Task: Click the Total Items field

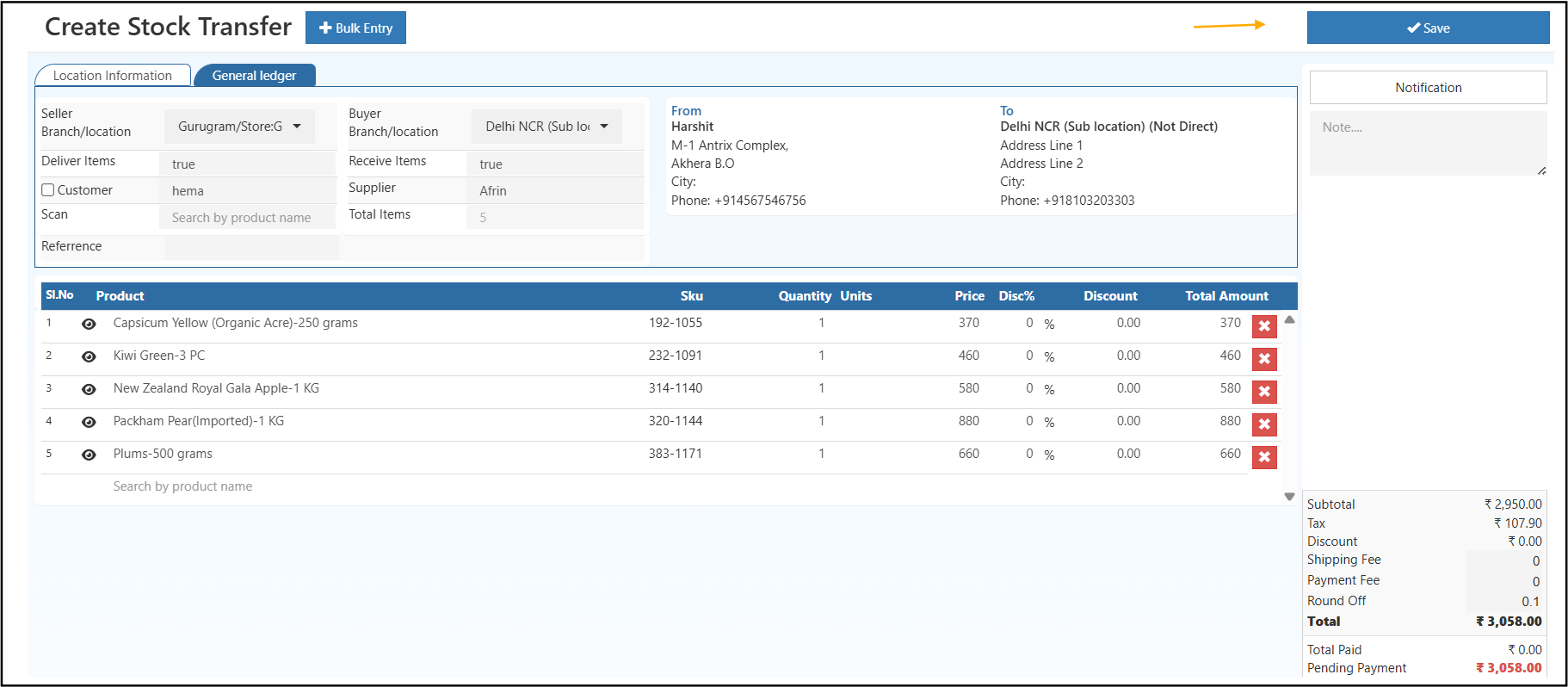Action: 555,218
